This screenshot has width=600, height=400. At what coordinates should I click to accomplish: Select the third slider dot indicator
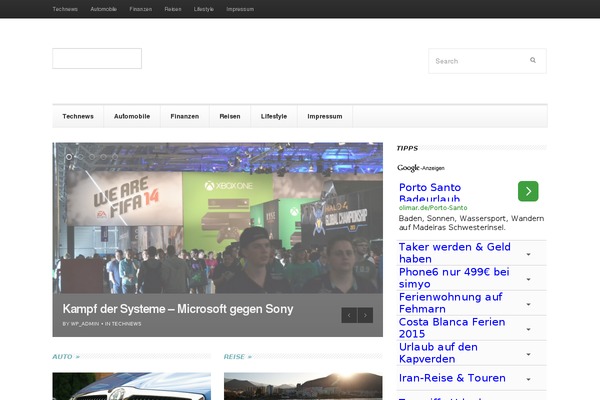coord(92,157)
